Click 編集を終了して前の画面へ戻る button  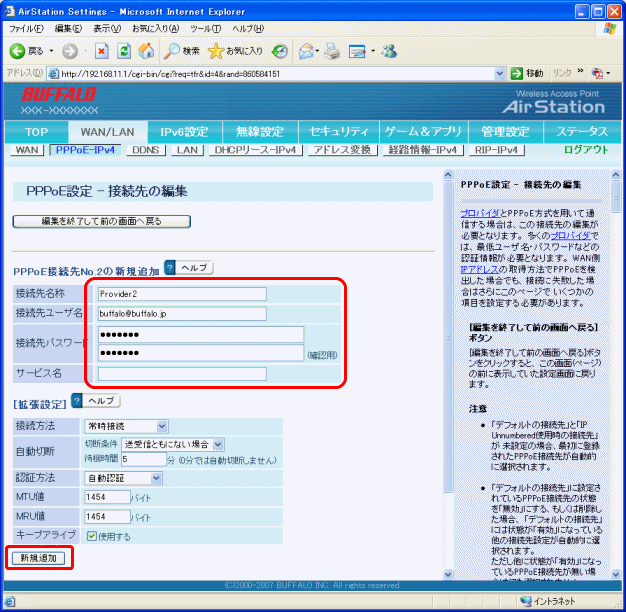click(100, 220)
